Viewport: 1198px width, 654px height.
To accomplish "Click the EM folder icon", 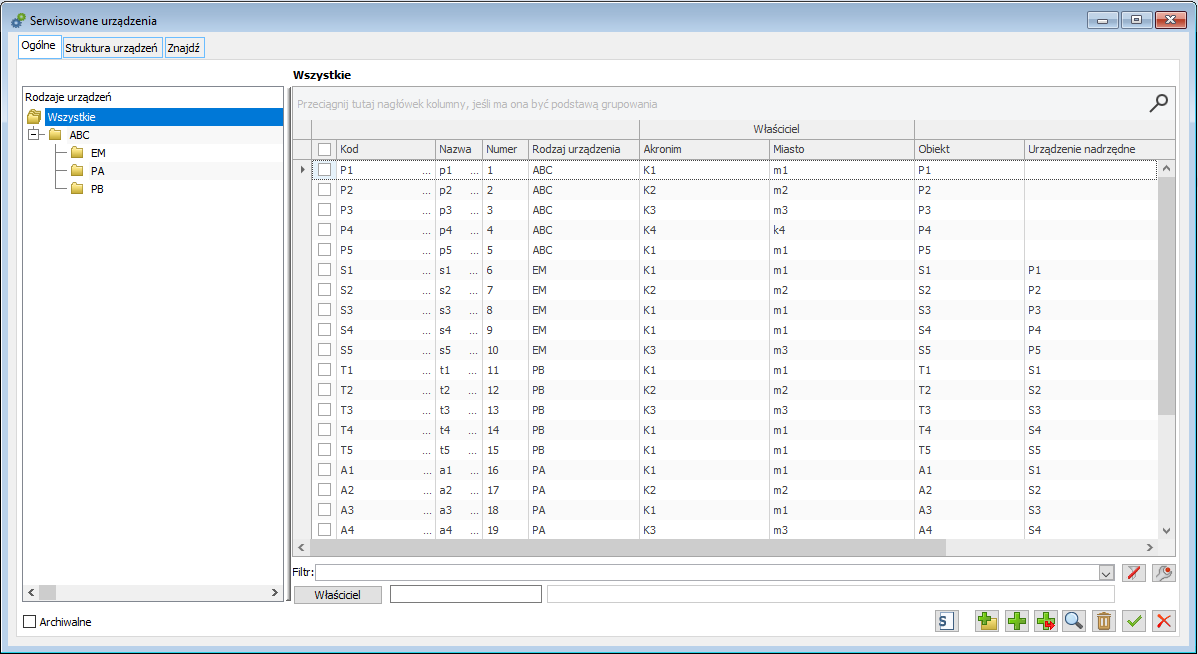I will [x=77, y=153].
